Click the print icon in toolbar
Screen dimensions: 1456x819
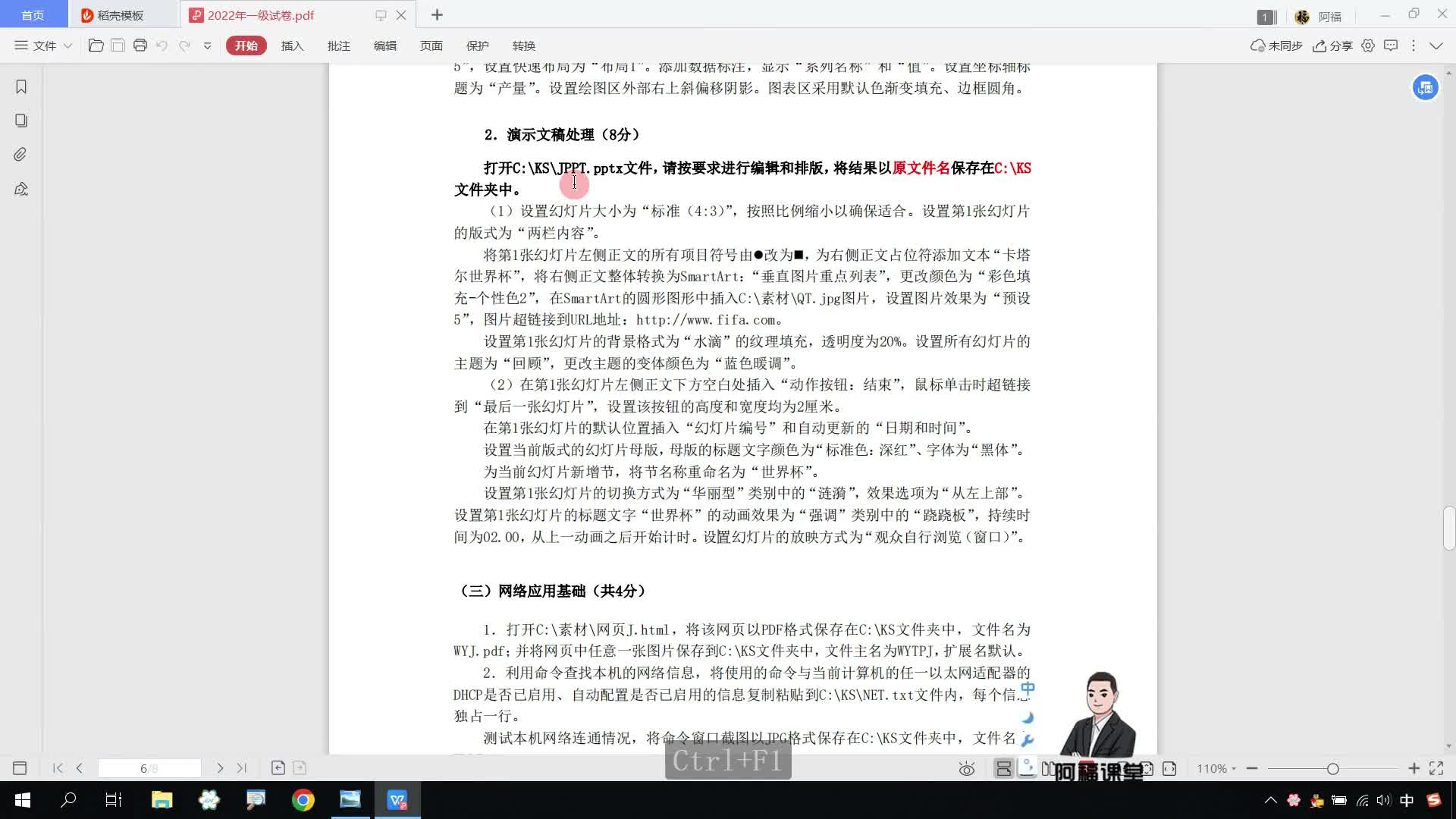click(x=140, y=45)
